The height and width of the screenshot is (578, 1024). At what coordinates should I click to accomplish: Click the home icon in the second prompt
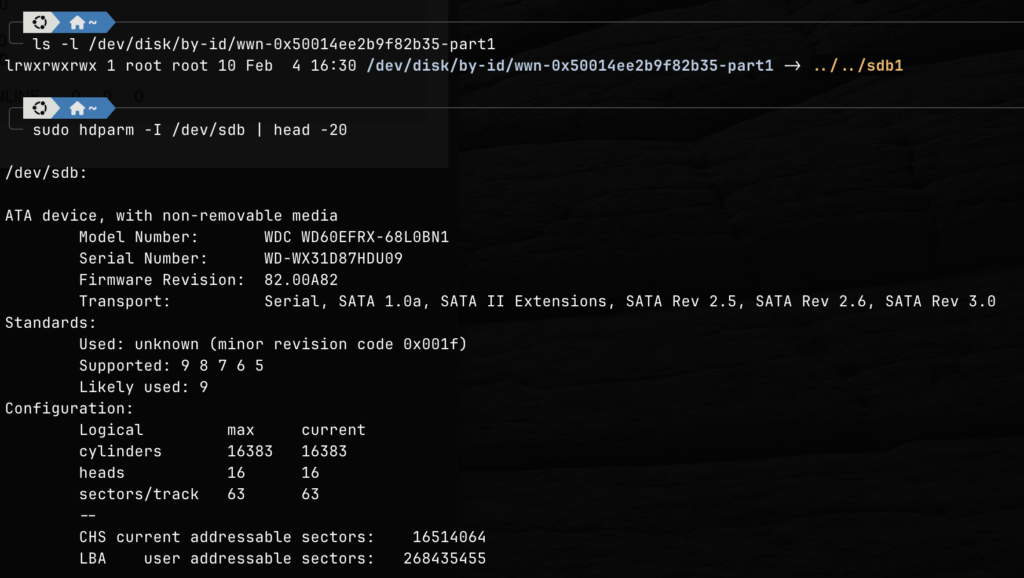(77, 108)
